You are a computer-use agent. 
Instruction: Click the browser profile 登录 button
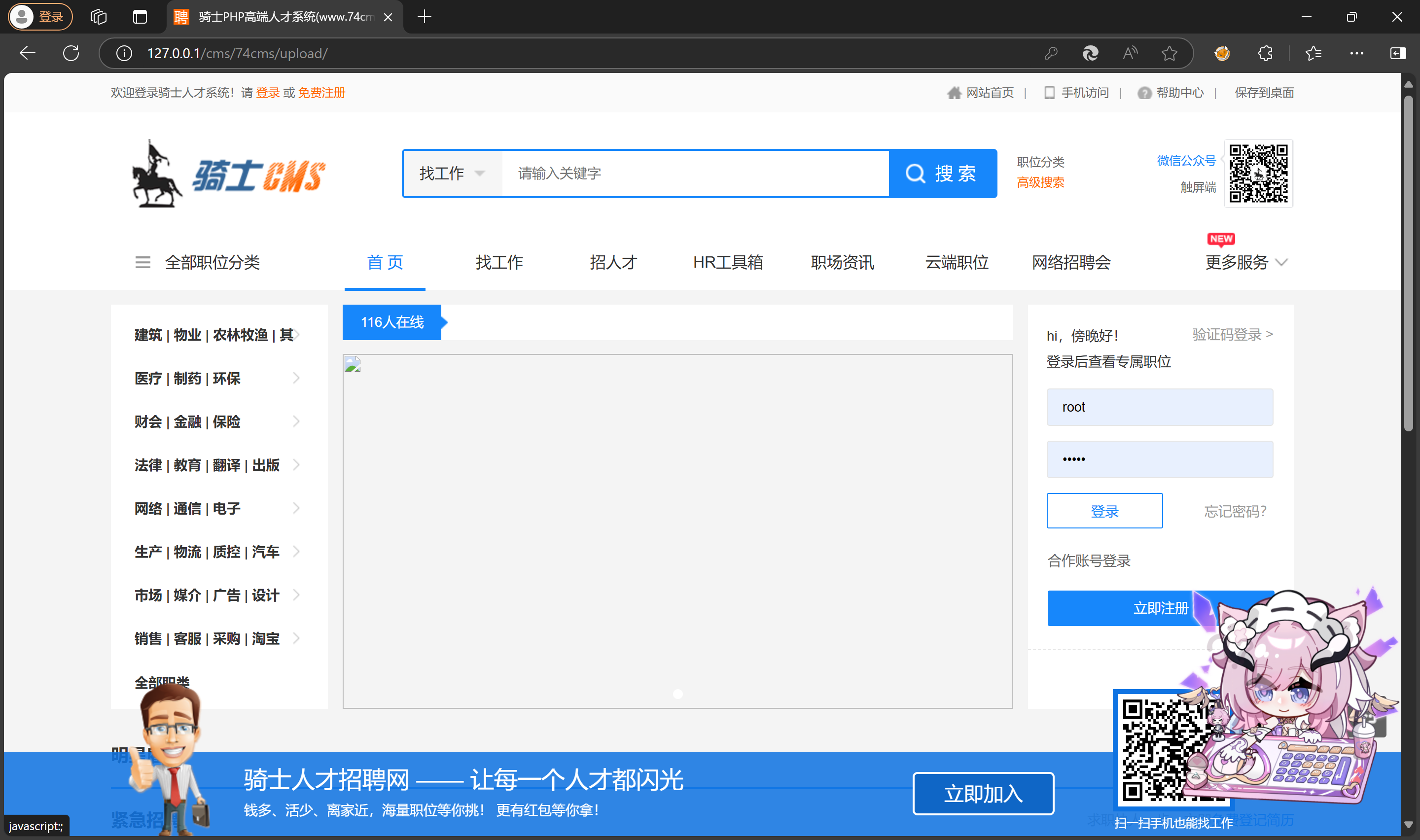tap(40, 16)
